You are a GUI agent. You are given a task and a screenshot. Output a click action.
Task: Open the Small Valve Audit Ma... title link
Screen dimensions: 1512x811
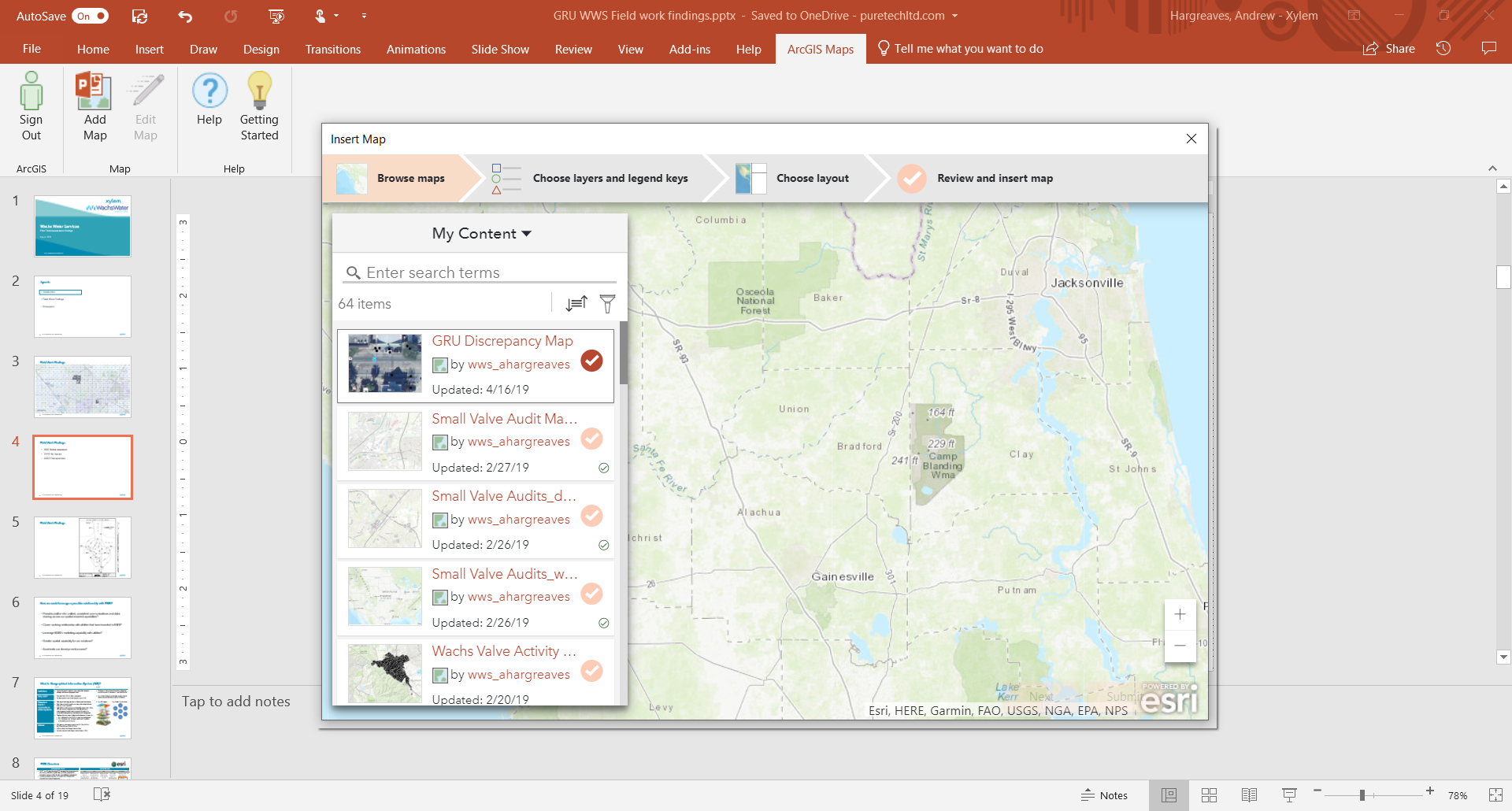(504, 418)
